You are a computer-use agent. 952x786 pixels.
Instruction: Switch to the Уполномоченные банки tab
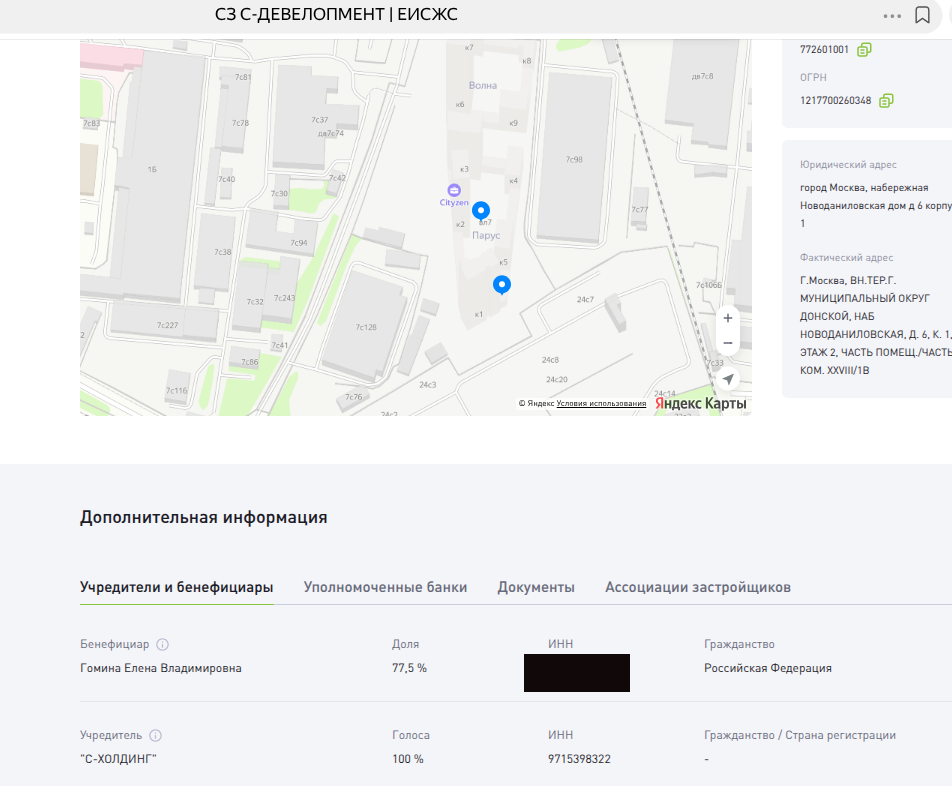point(385,587)
